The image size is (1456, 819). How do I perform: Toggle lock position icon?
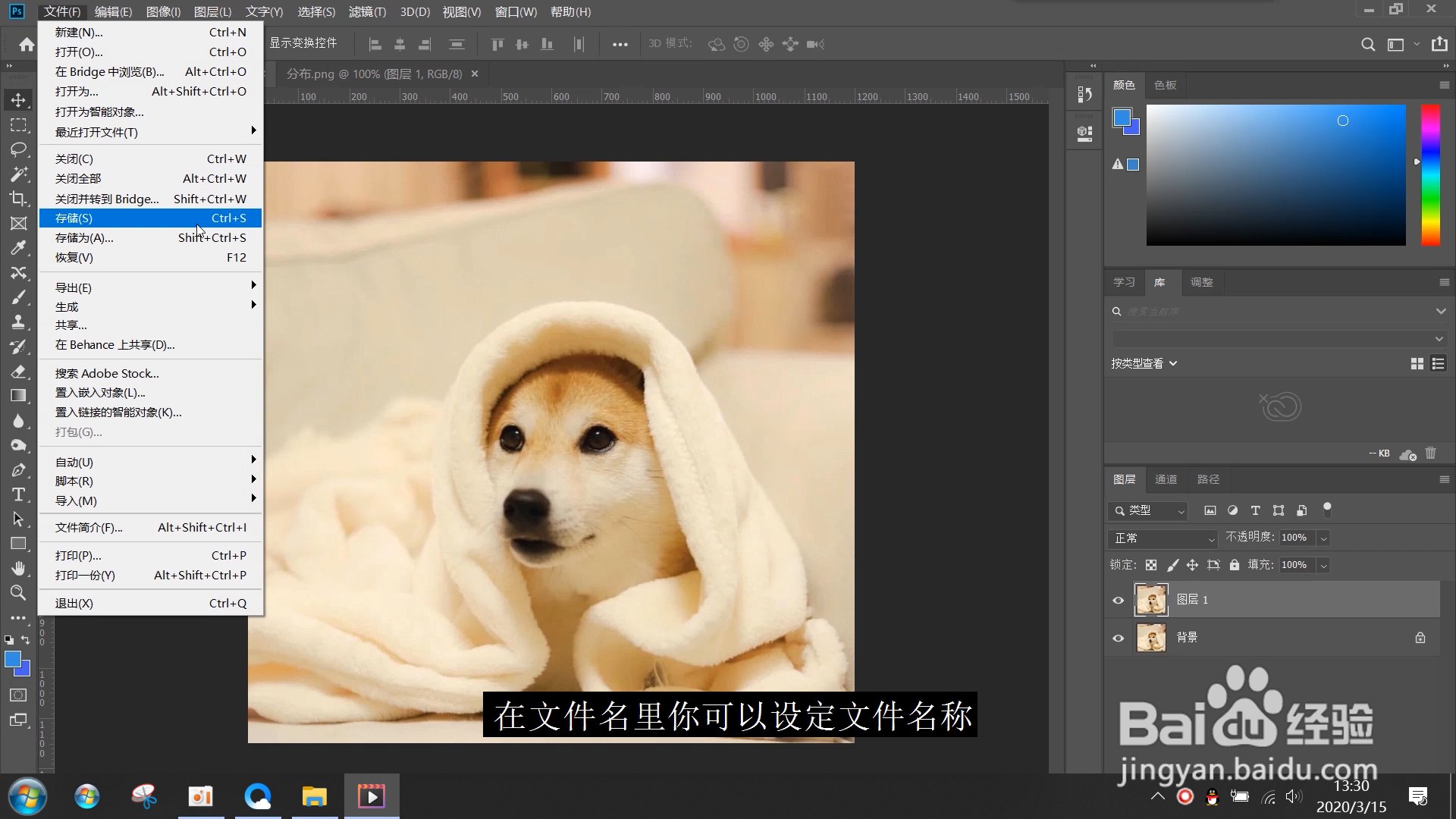1192,565
